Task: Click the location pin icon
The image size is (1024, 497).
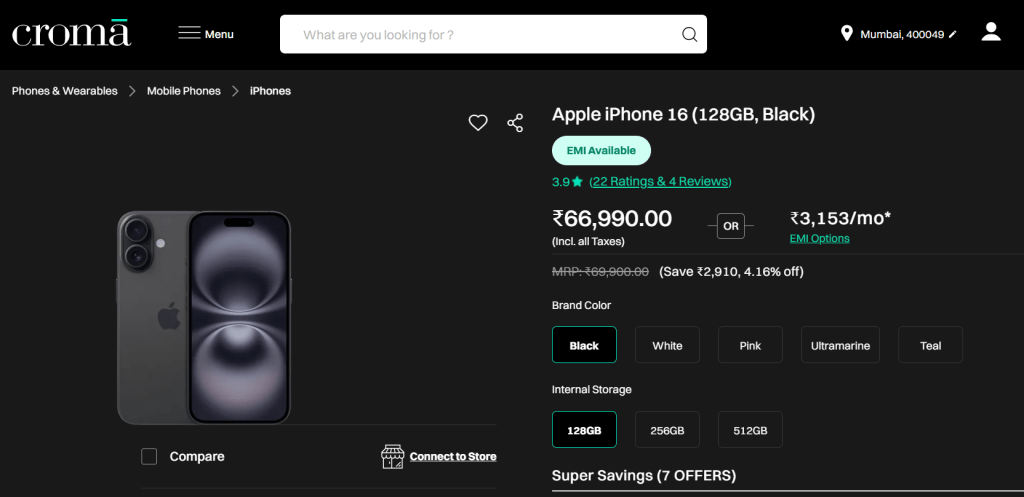Action: point(847,34)
